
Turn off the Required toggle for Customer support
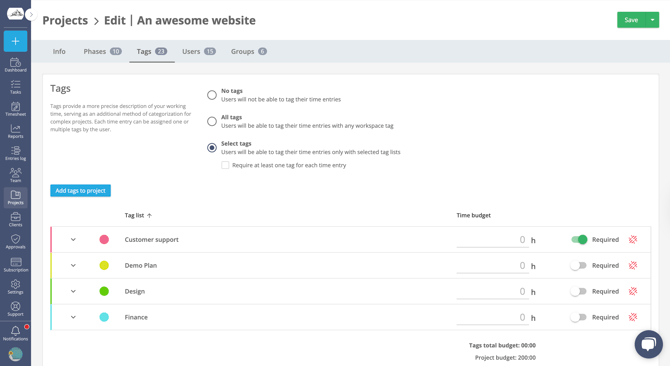tap(579, 240)
